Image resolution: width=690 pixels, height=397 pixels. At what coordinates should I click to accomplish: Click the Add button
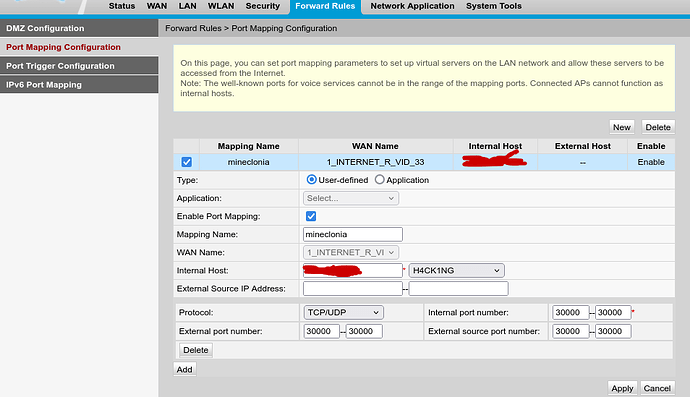(x=184, y=369)
